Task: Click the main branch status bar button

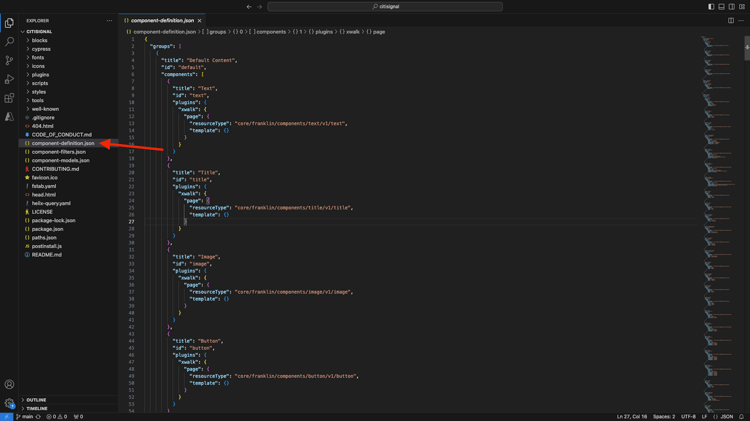Action: click(x=26, y=417)
